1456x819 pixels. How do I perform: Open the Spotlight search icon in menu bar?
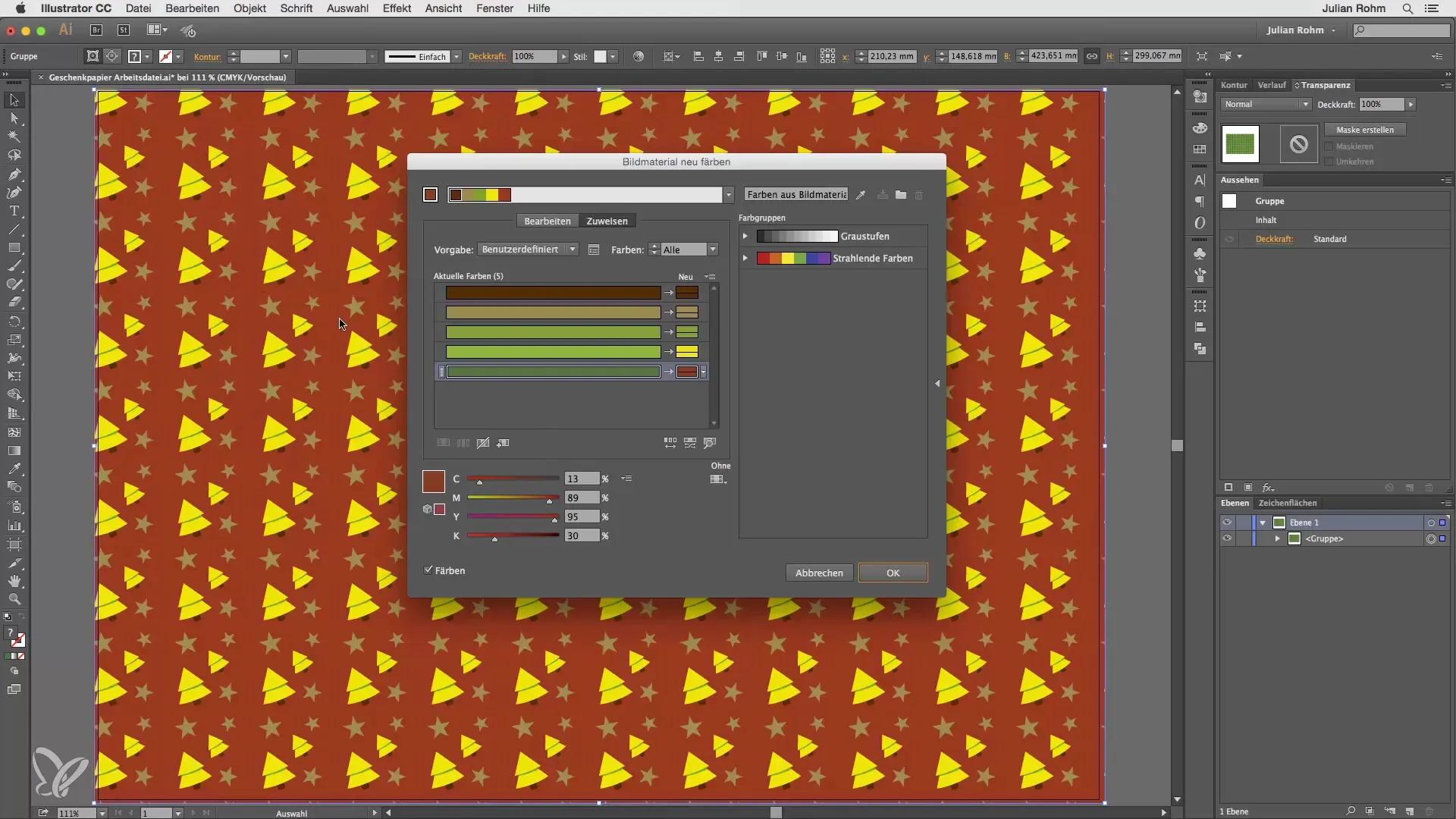click(1407, 8)
